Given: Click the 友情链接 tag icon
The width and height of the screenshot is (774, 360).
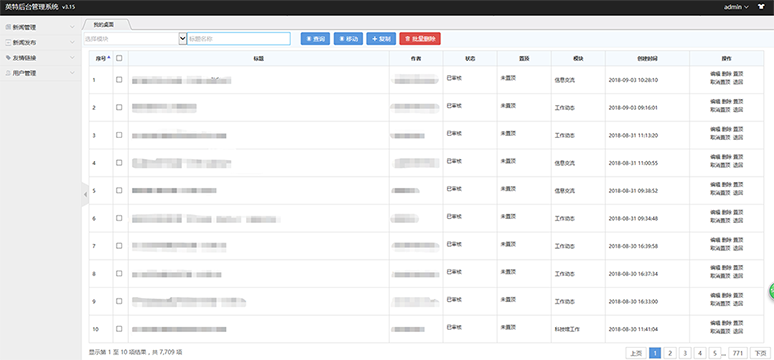Looking at the screenshot, I should tap(7, 58).
